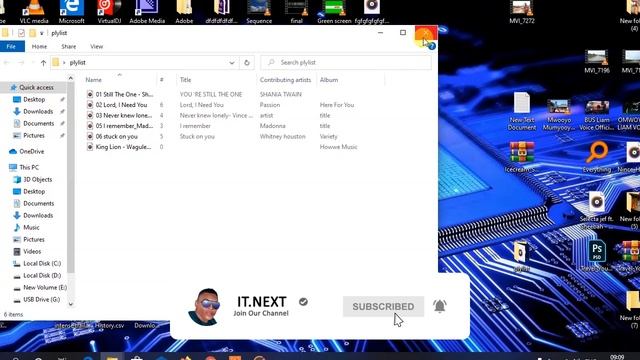Select Sequence desktop icon

click(259, 12)
